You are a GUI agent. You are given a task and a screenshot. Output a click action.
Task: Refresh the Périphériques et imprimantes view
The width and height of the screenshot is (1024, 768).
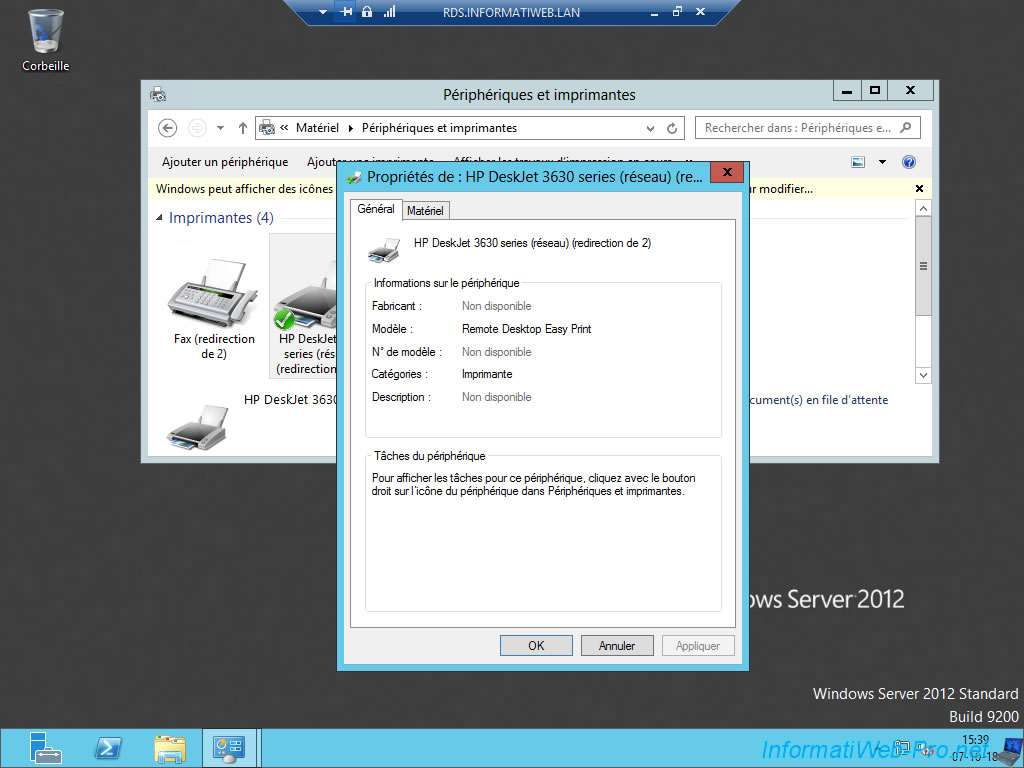[x=672, y=129]
